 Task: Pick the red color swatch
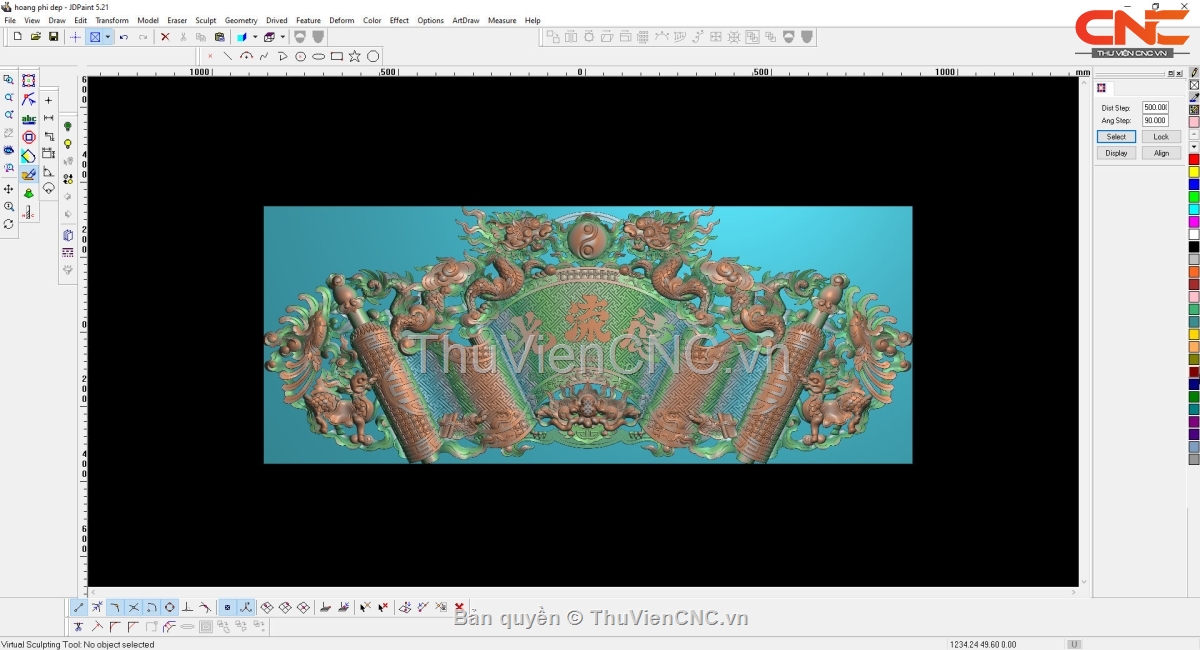[1194, 160]
